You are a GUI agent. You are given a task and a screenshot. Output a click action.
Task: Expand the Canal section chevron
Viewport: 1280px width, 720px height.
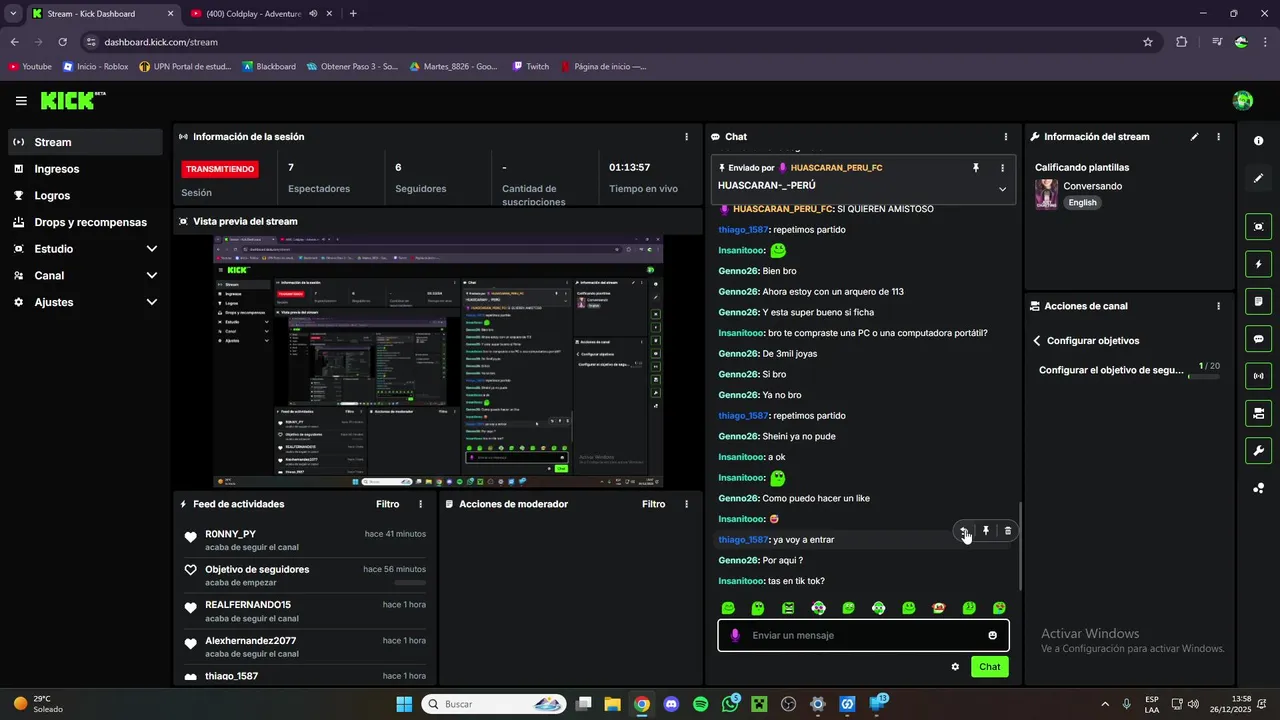tap(152, 276)
